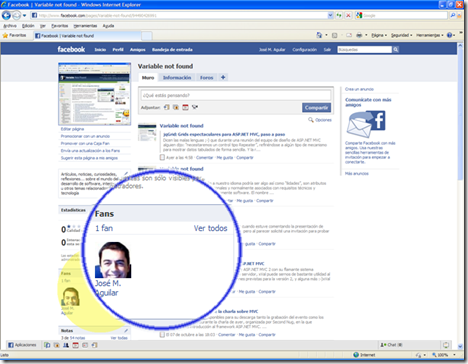The height and width of the screenshot is (364, 468).
Task: Open the search provider dropdown arrow
Action: [x=459, y=15]
